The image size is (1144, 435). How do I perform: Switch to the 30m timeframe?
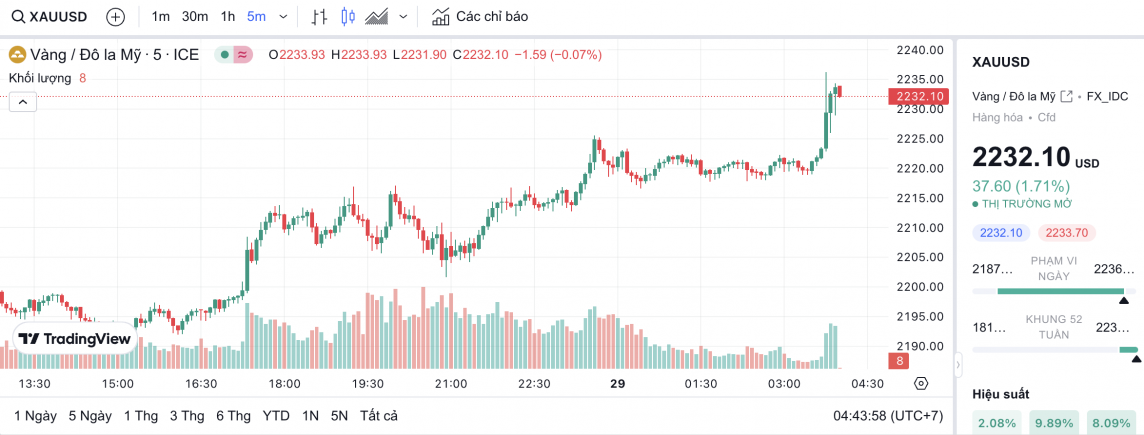point(195,17)
